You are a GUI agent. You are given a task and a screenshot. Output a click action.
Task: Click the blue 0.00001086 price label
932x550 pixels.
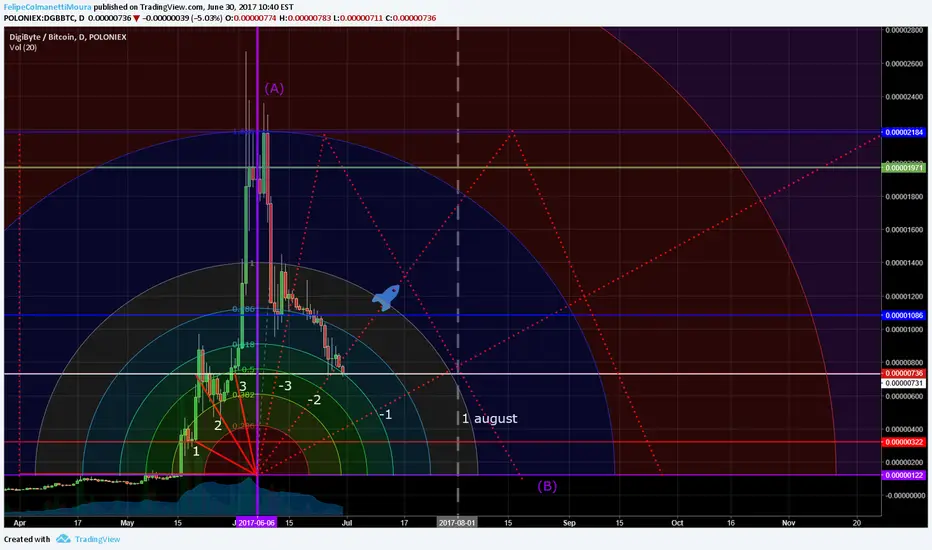pos(904,315)
